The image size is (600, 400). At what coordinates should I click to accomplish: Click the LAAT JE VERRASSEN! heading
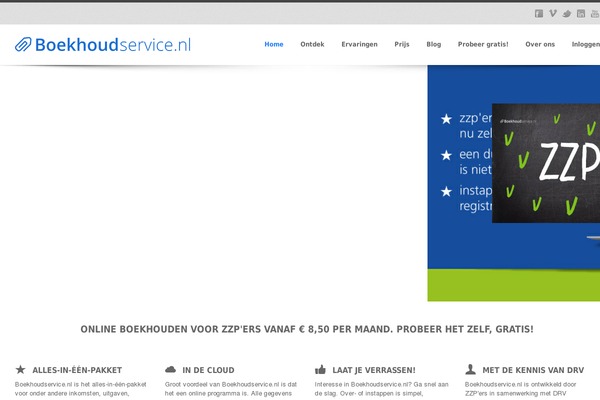point(374,370)
